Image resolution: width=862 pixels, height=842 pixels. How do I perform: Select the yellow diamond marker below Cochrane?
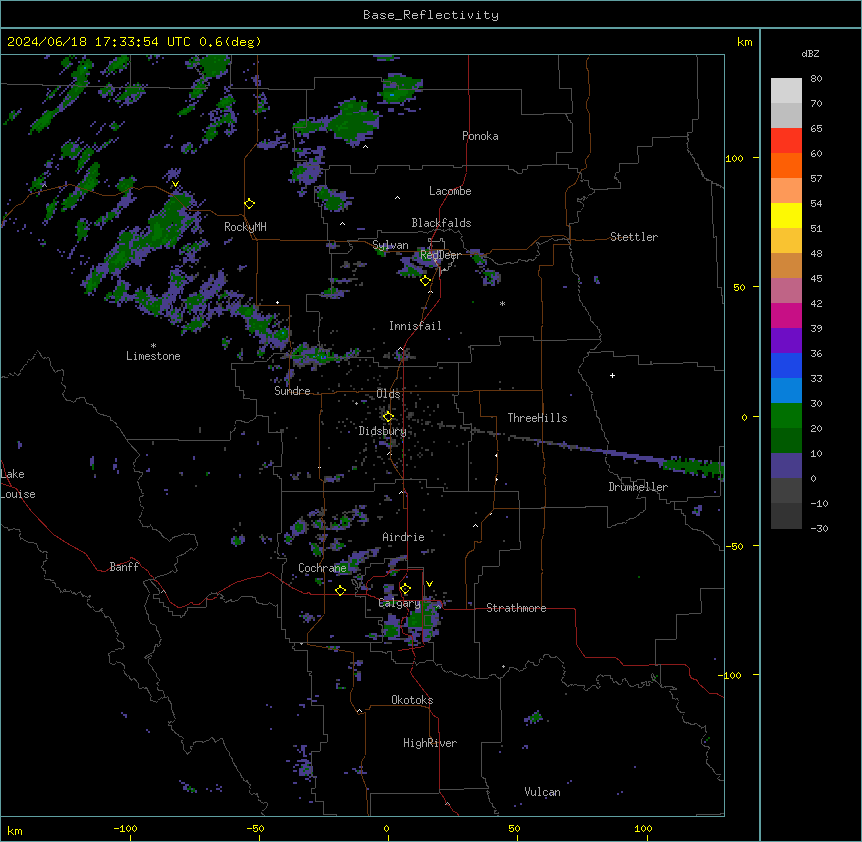click(340, 590)
